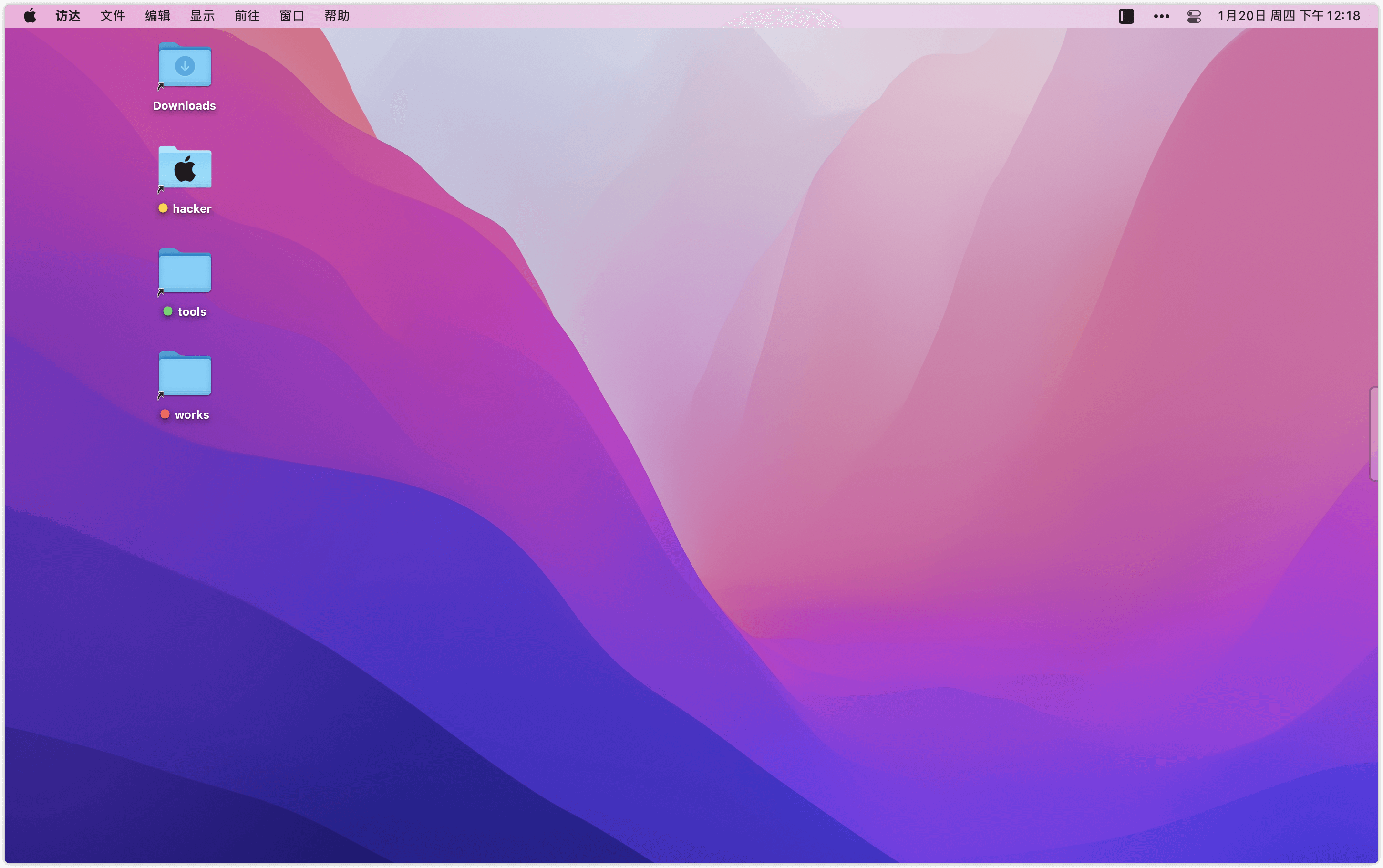The width and height of the screenshot is (1383, 868).
Task: Open the 前往 menu
Action: pos(247,15)
